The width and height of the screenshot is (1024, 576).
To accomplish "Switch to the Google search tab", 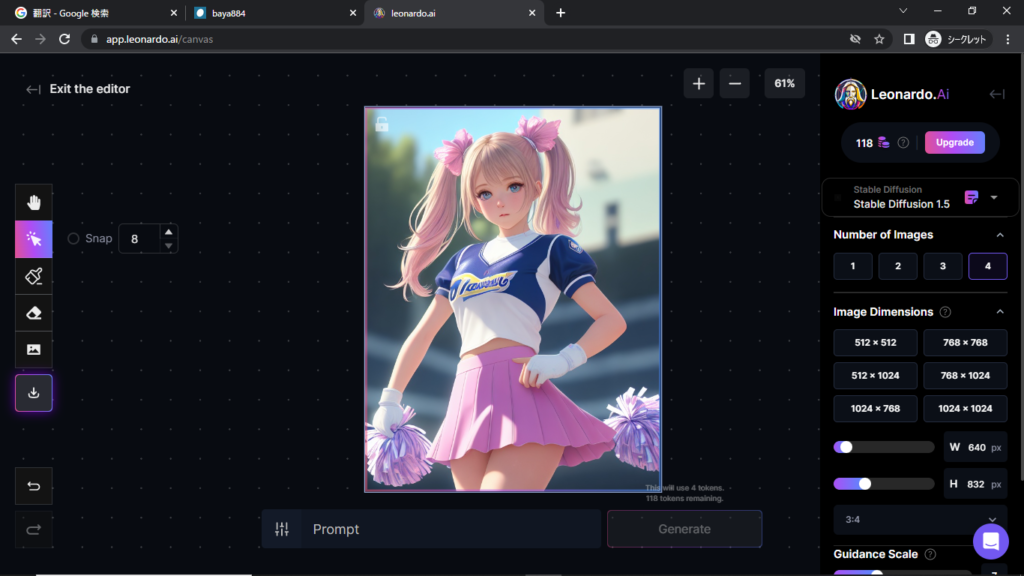I will (x=90, y=13).
